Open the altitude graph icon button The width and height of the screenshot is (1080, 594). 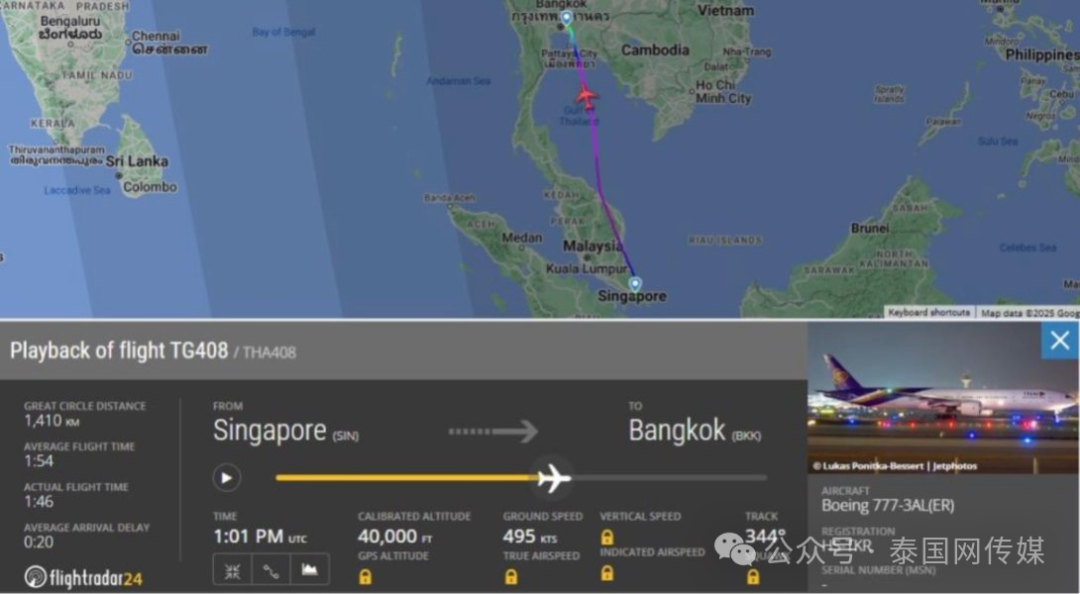coord(309,570)
